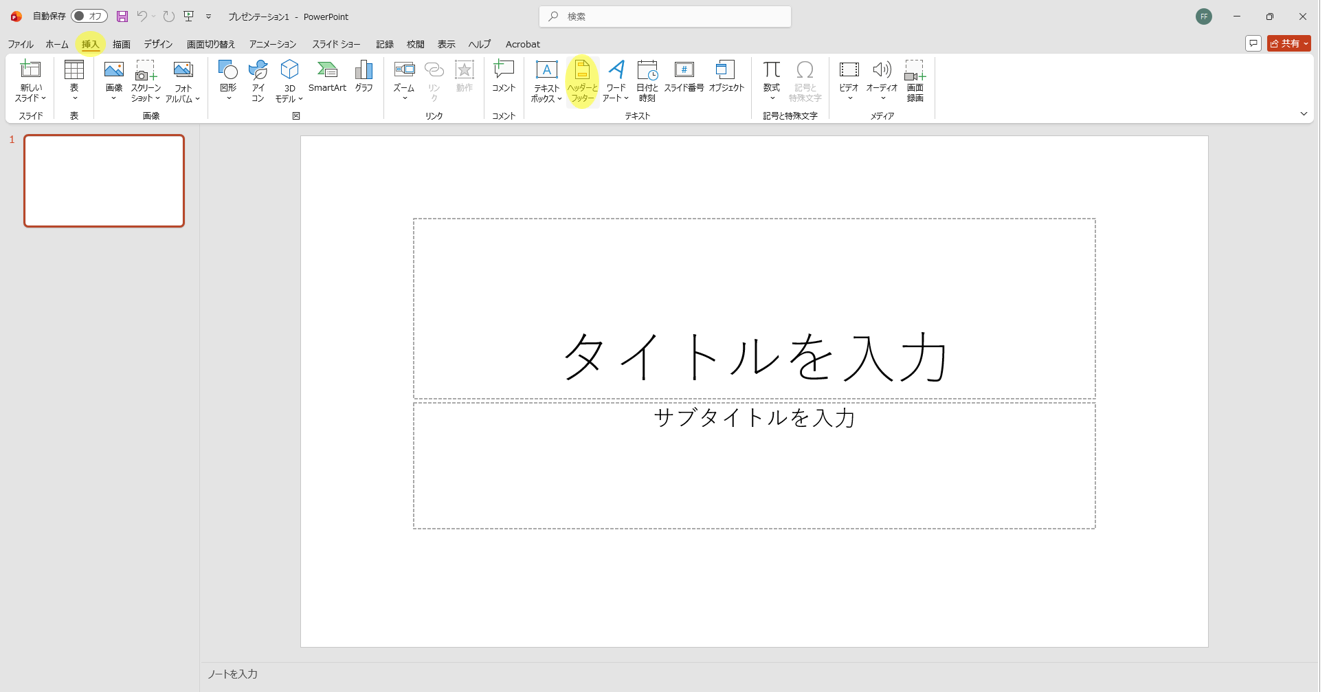The width and height of the screenshot is (1321, 692).
Task: Click the ヘッダーとフッター icon
Action: (x=582, y=80)
